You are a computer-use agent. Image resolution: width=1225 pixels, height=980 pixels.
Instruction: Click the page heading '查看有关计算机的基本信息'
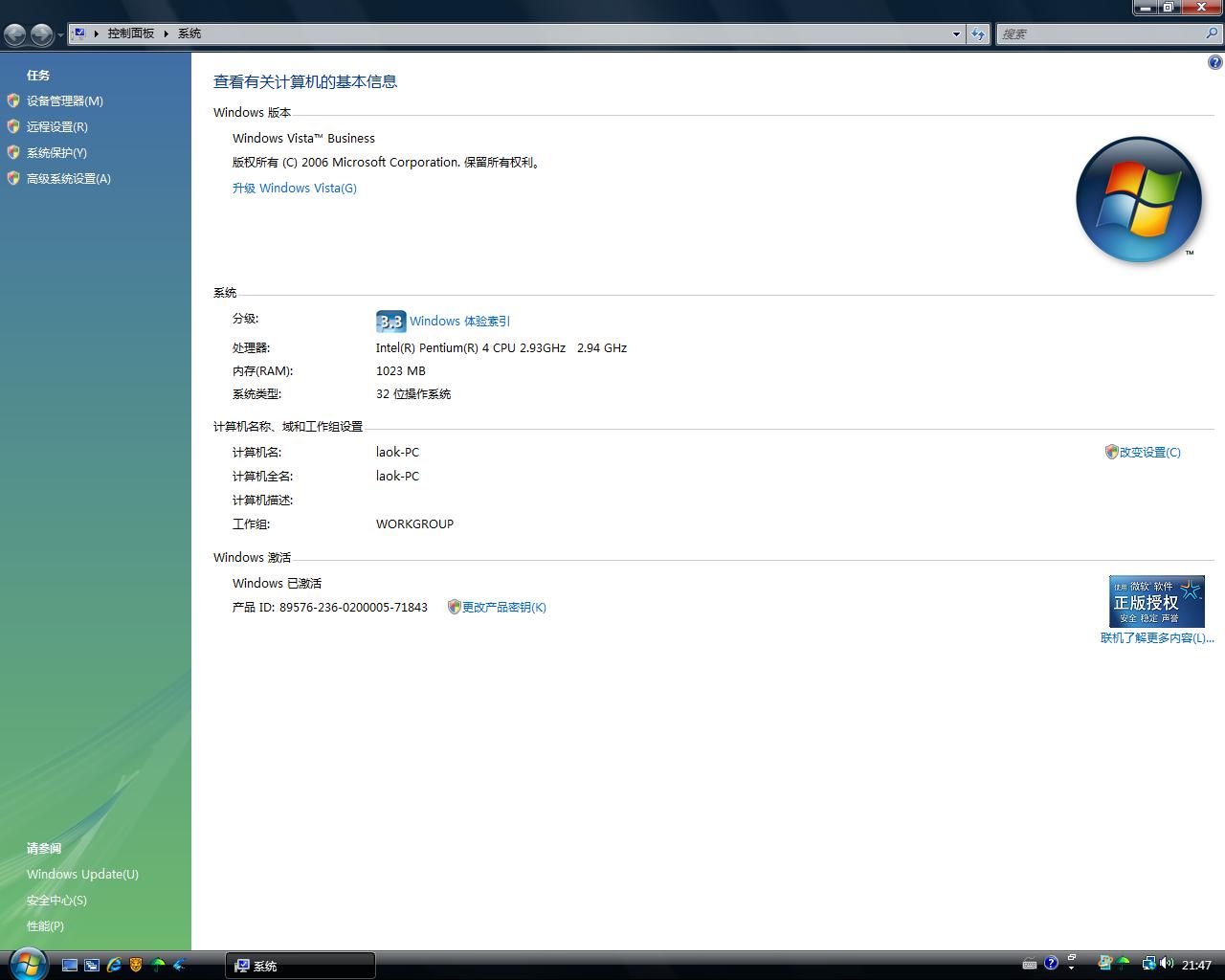pos(305,81)
